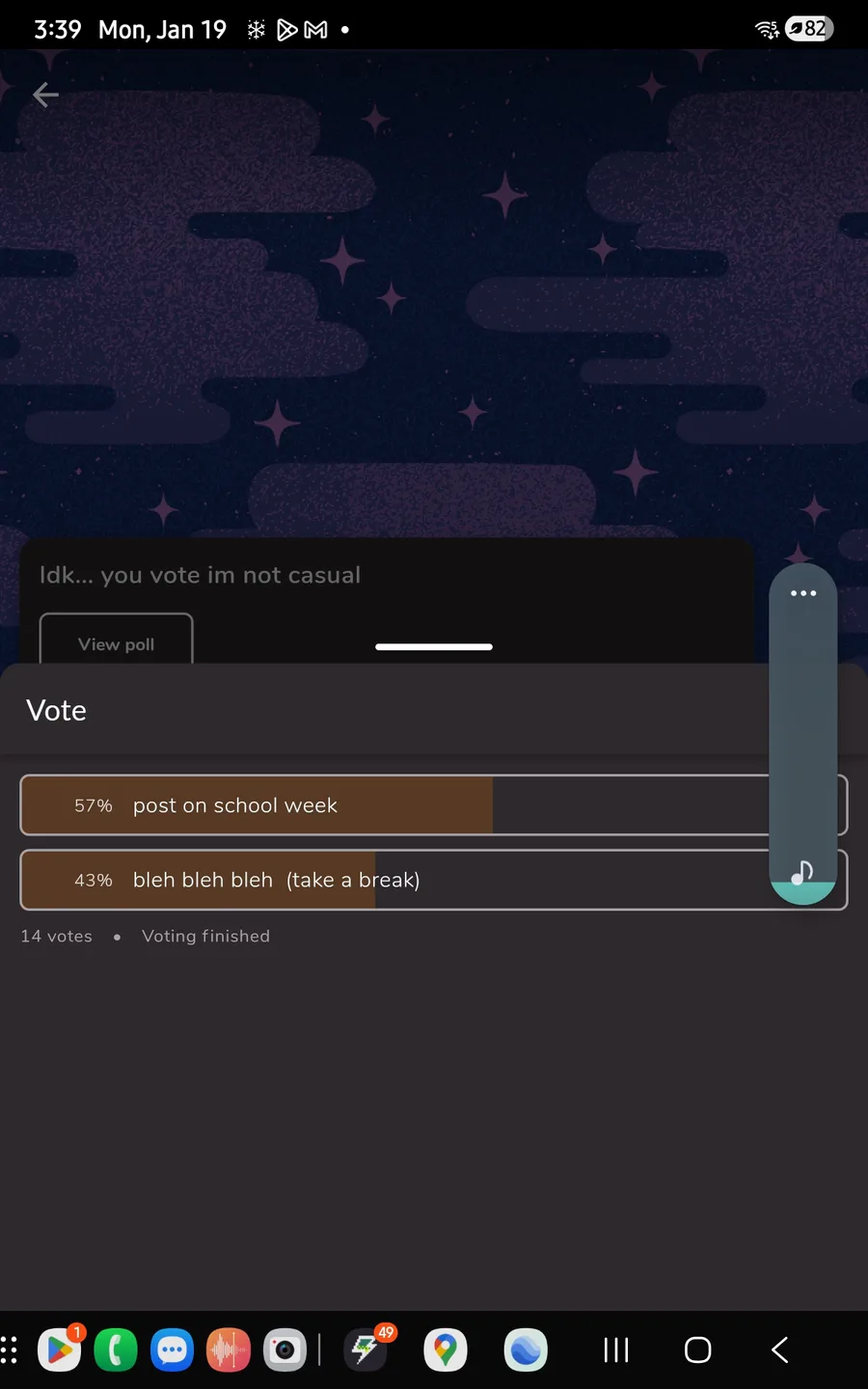Image resolution: width=868 pixels, height=1389 pixels.
Task: Tap the battery indicator in status bar
Action: 808,29
